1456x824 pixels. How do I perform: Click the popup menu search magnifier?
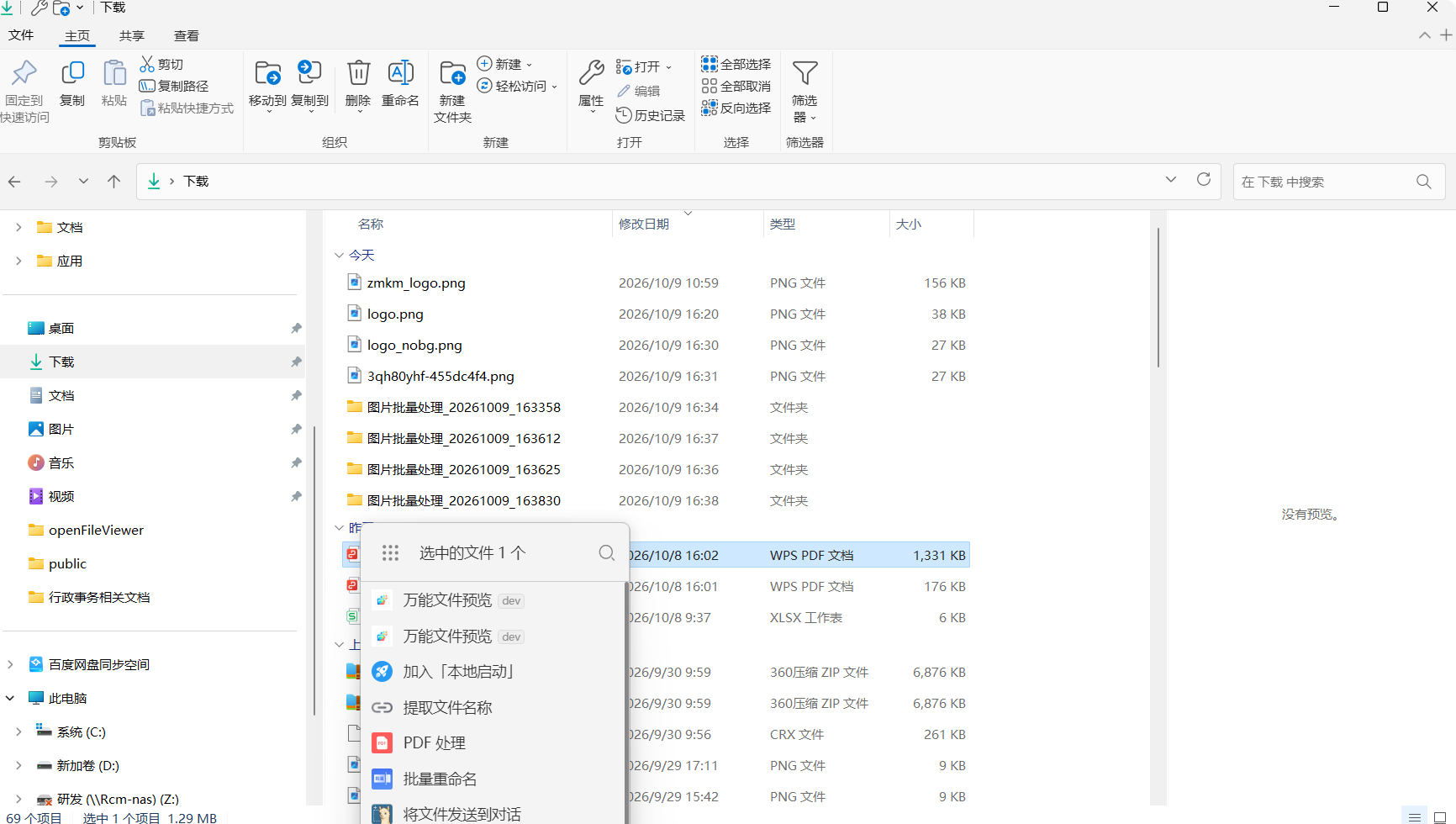607,552
